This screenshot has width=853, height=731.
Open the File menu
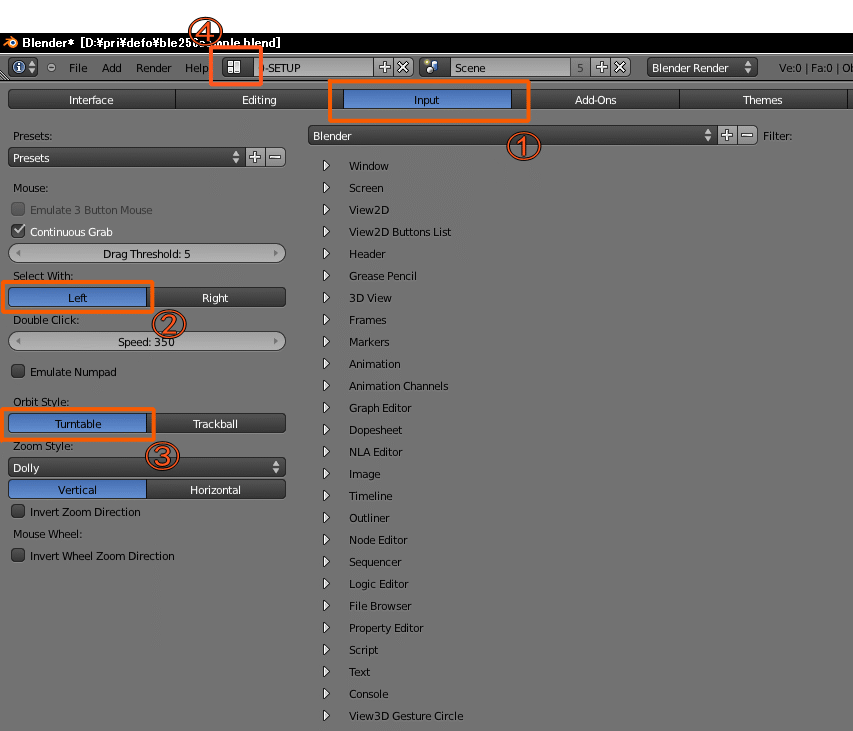tap(78, 68)
